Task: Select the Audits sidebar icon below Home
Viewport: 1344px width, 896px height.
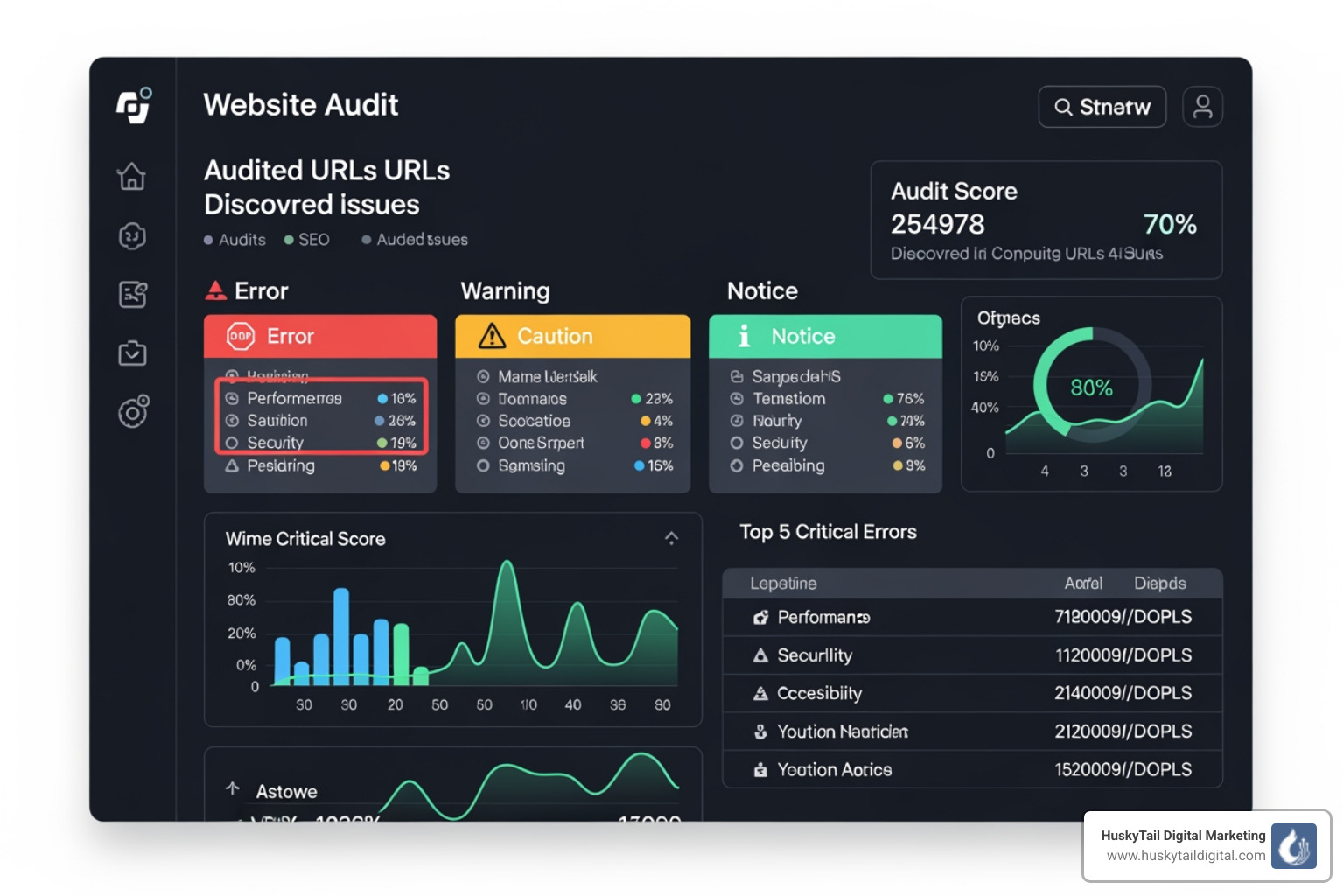Action: tap(132, 235)
